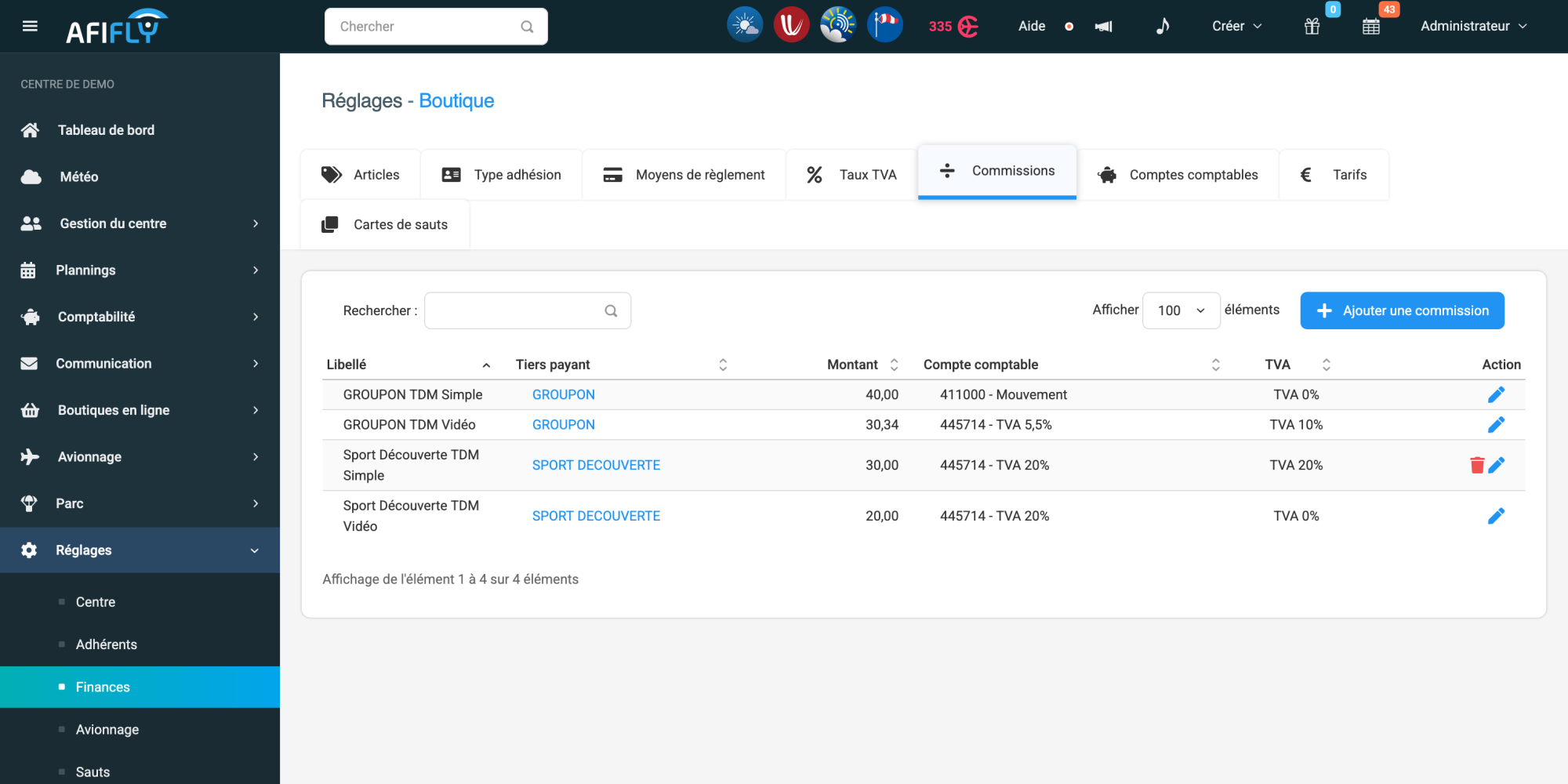Select the Commissions tab
Screen dimensions: 1568x784
997,171
